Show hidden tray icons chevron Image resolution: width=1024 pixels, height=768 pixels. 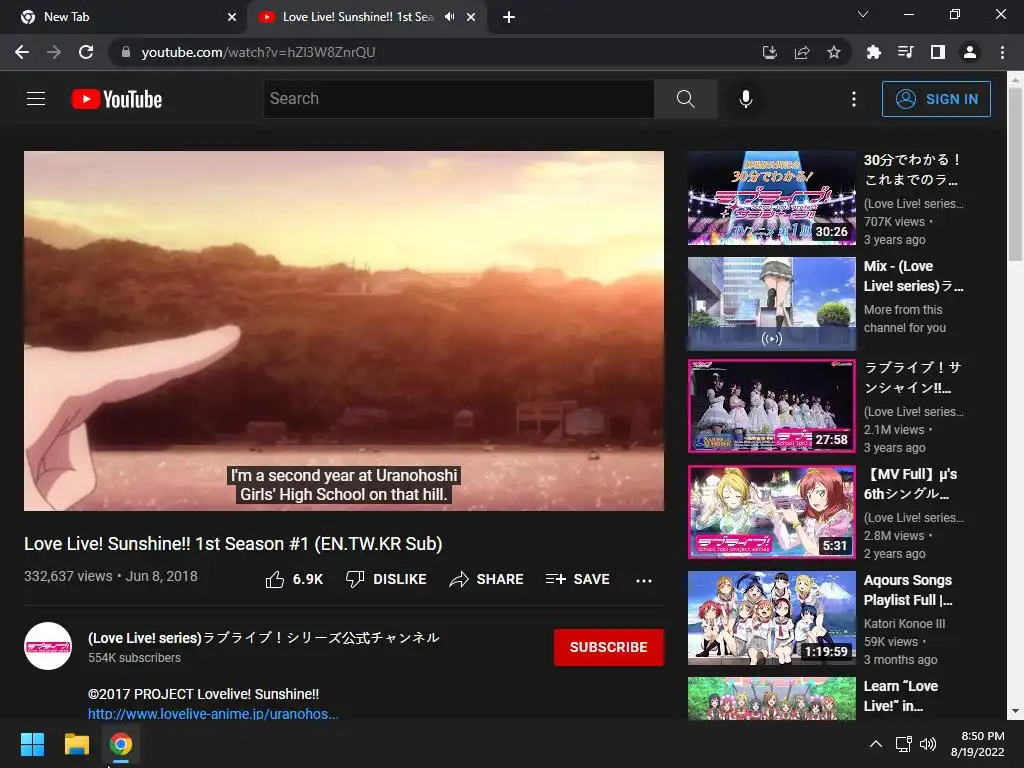pyautogui.click(x=876, y=744)
